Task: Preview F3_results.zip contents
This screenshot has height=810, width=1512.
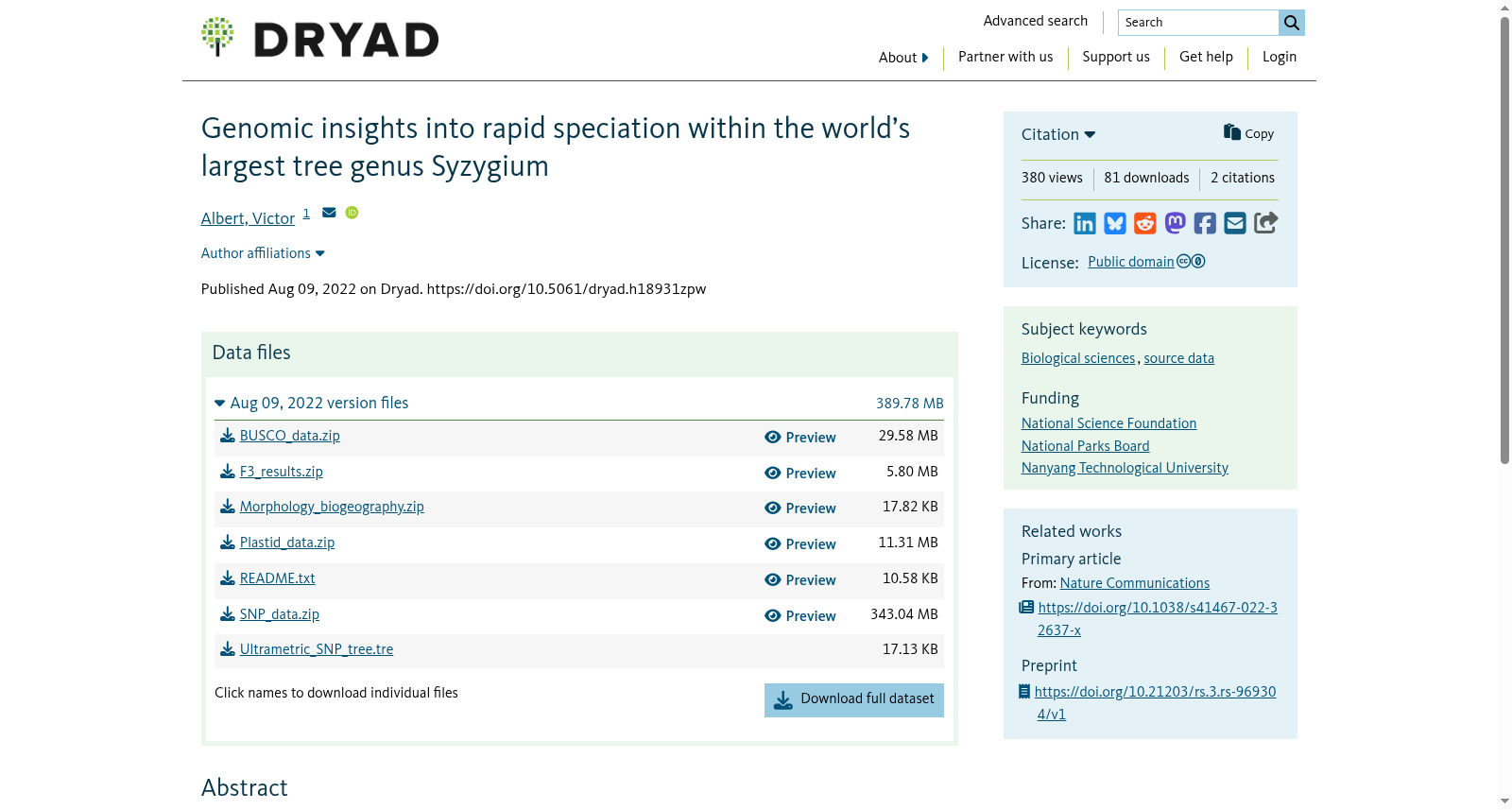Action: click(800, 474)
